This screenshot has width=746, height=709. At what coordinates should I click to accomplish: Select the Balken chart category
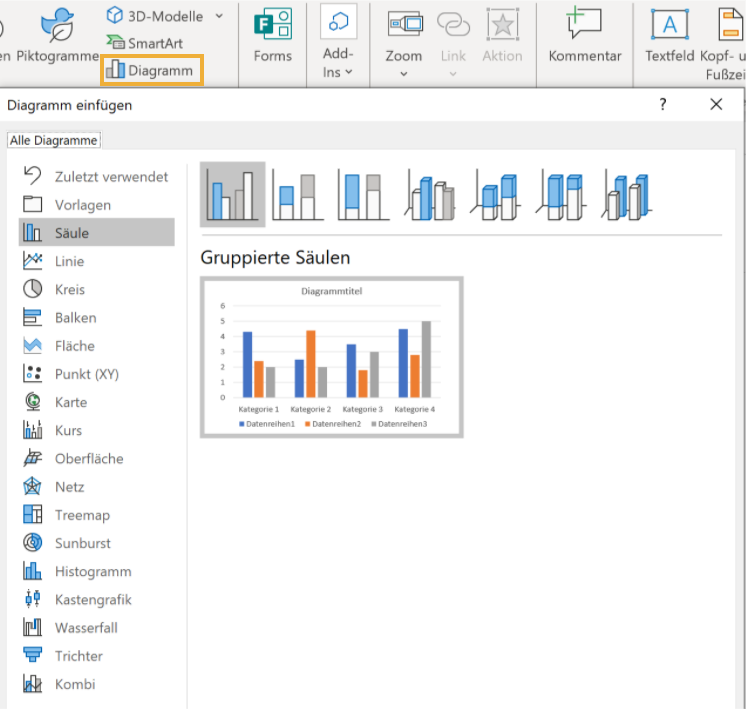96,317
